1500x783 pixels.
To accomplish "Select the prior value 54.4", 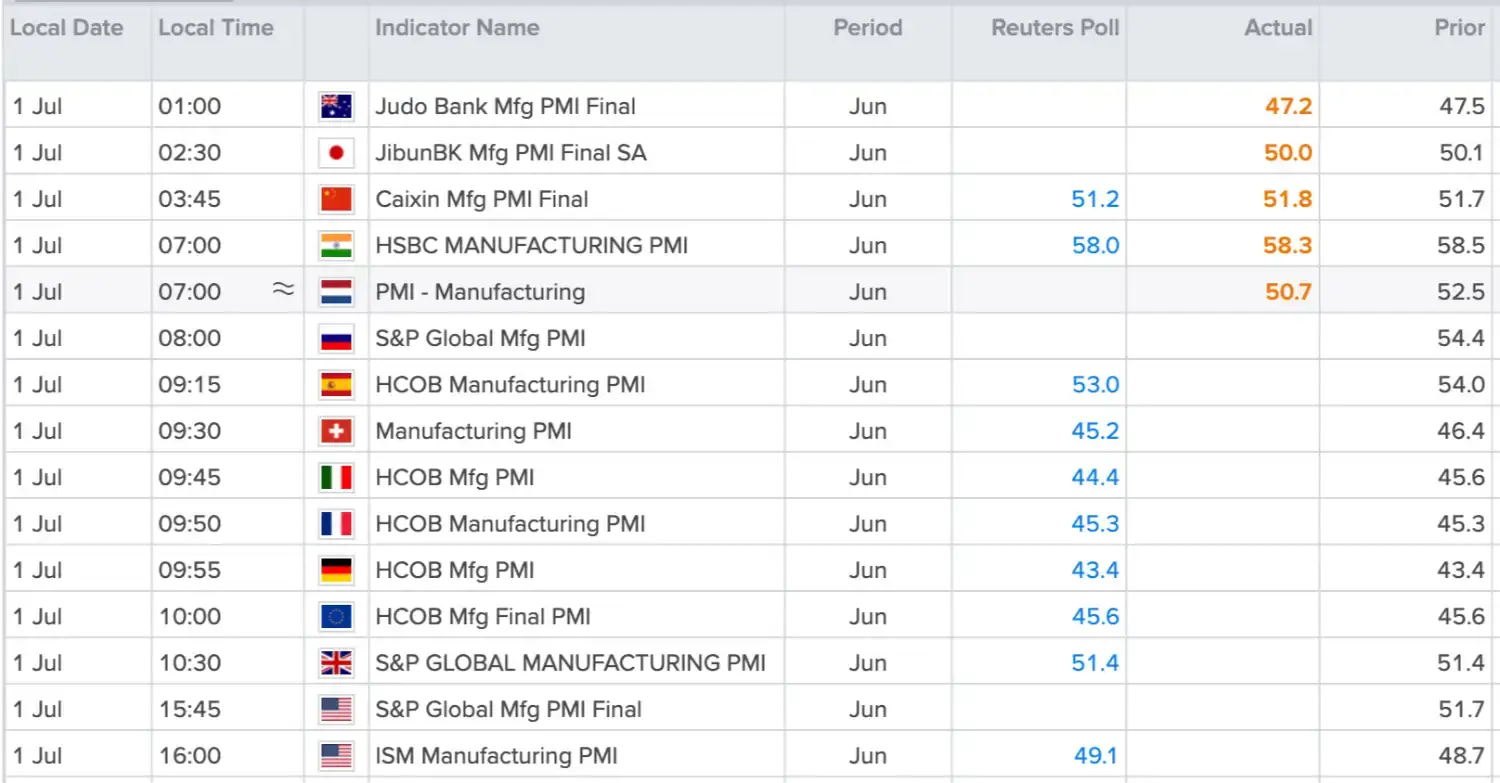I will (x=1461, y=338).
